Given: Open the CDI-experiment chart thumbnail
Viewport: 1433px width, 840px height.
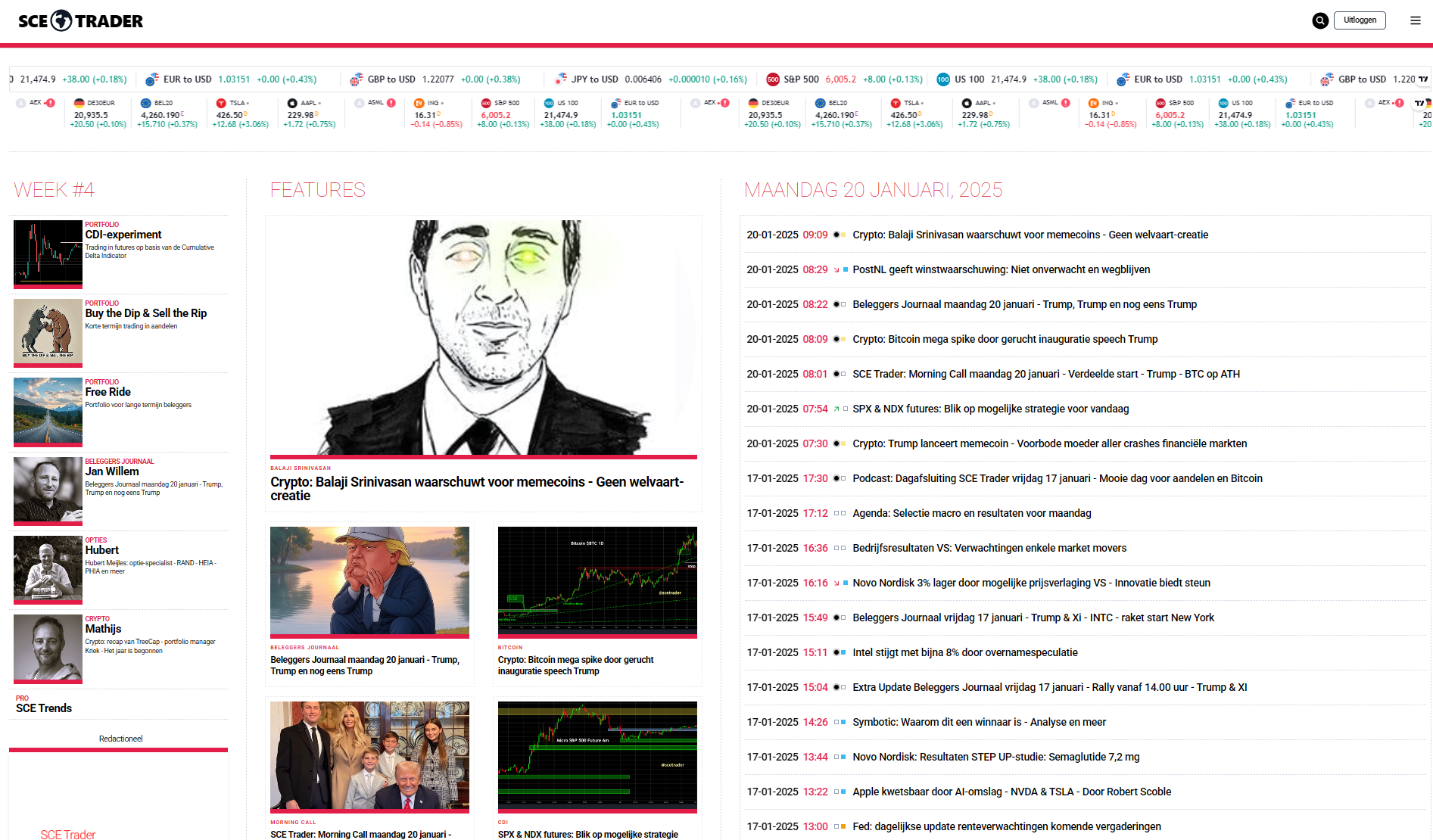Looking at the screenshot, I should [x=48, y=254].
